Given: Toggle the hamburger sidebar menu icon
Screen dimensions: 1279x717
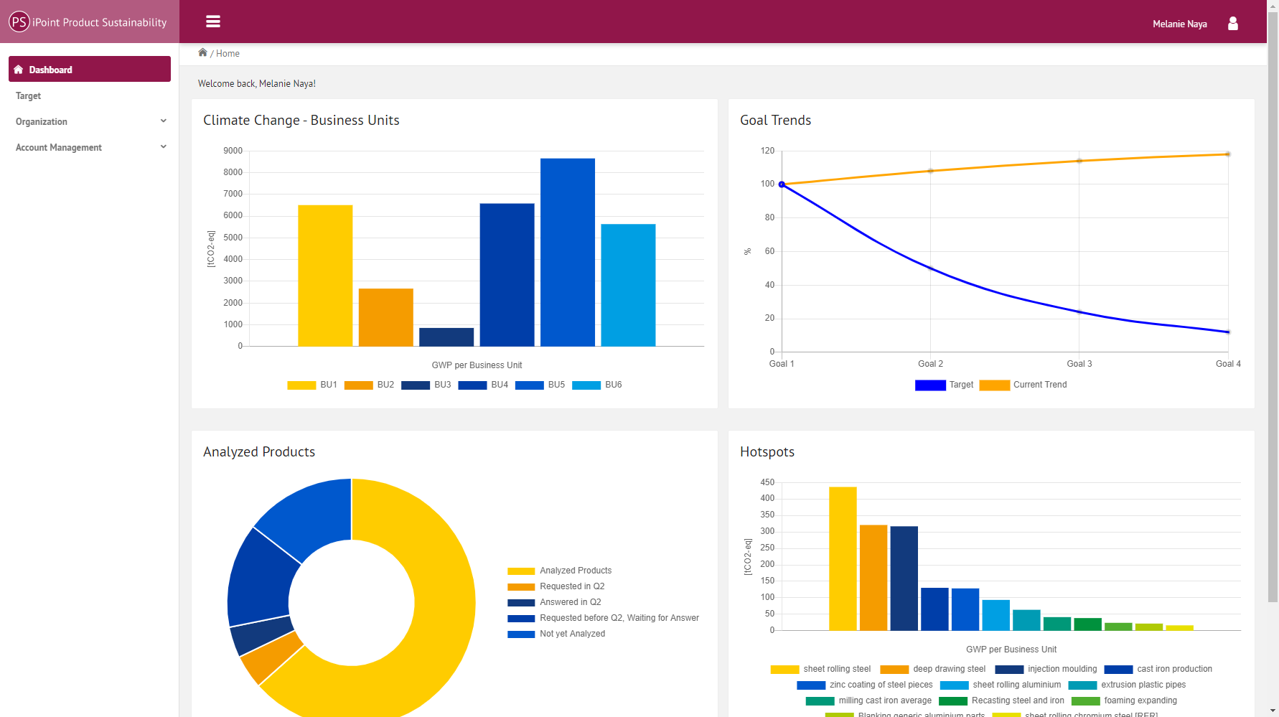Looking at the screenshot, I should [213, 21].
